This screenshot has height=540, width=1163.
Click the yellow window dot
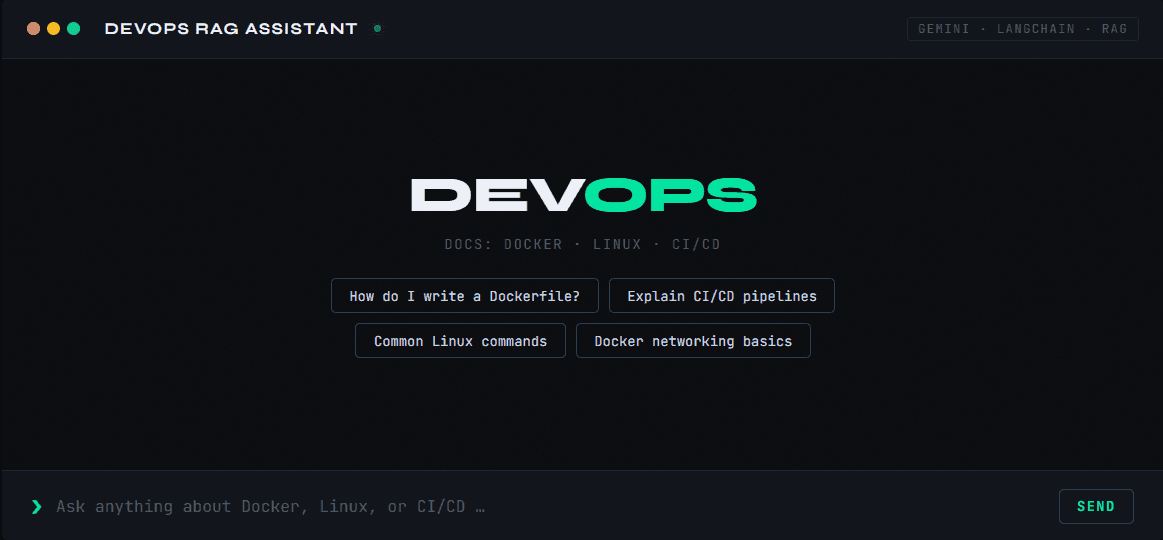coord(53,29)
